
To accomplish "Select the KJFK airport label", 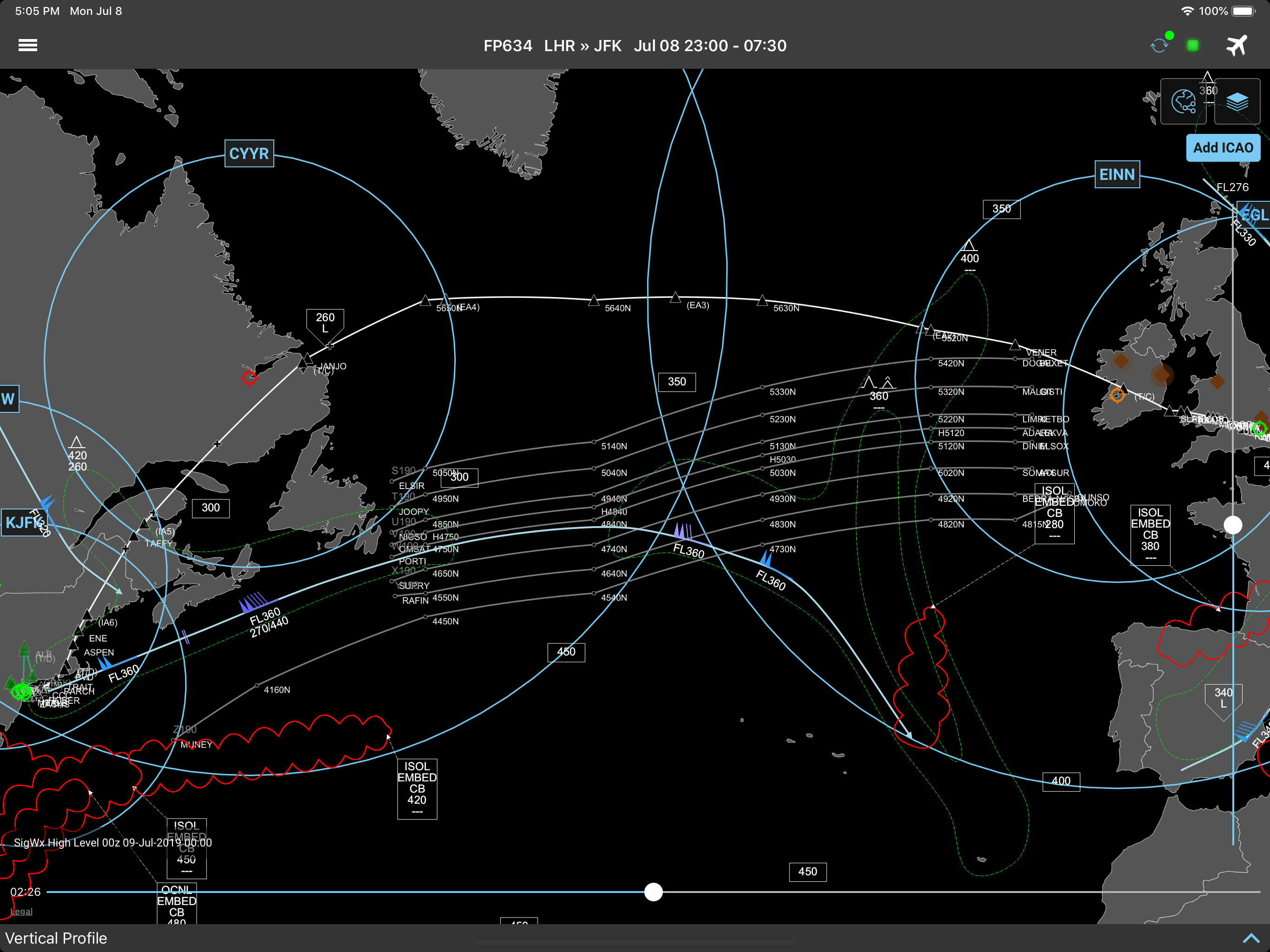I will coord(22,522).
